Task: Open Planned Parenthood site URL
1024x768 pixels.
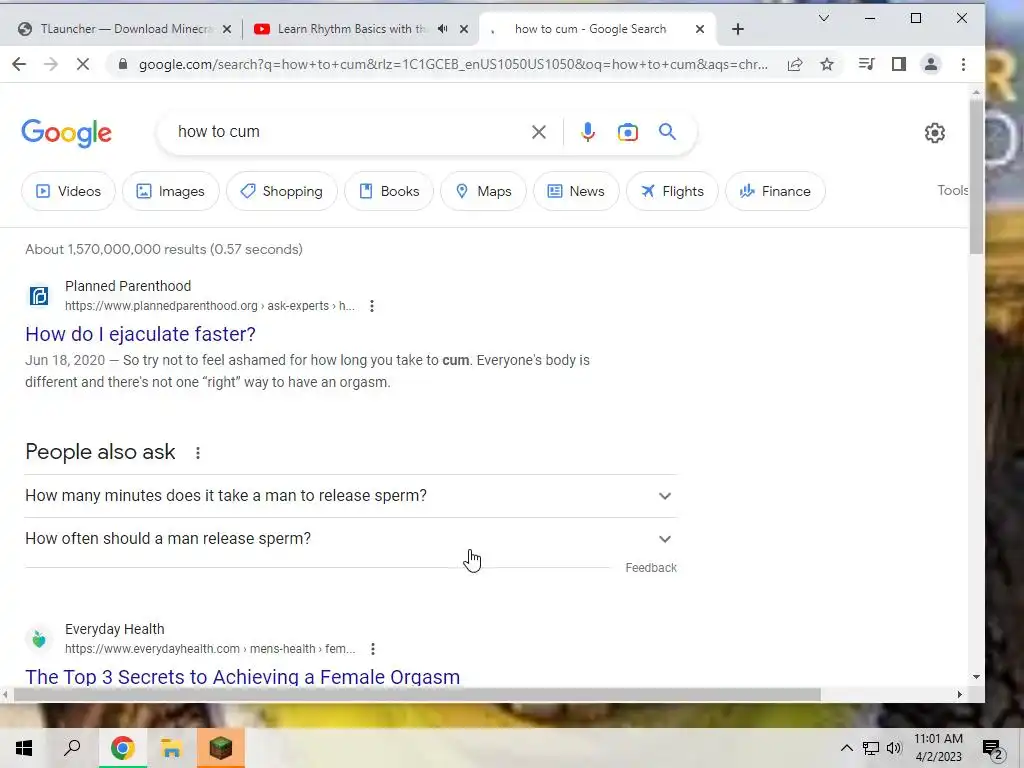Action: 210,306
